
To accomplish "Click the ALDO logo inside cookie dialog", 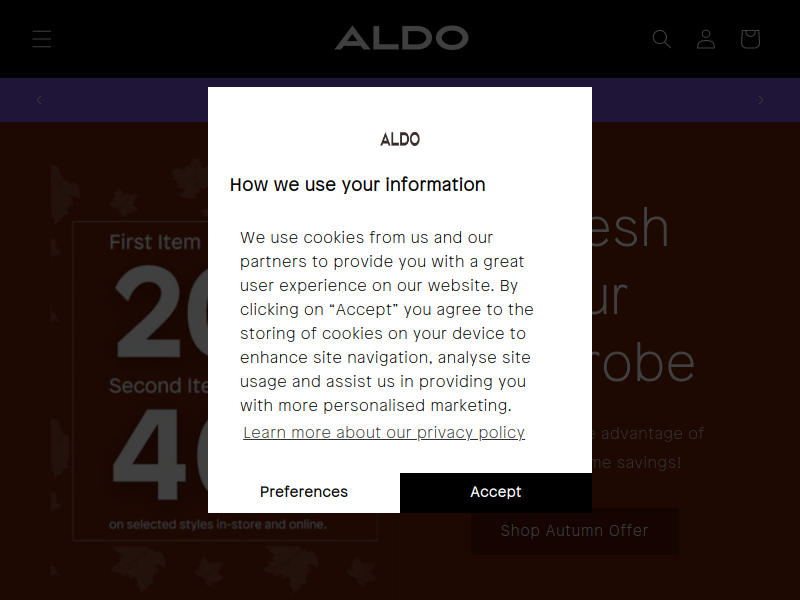I will [x=400, y=139].
